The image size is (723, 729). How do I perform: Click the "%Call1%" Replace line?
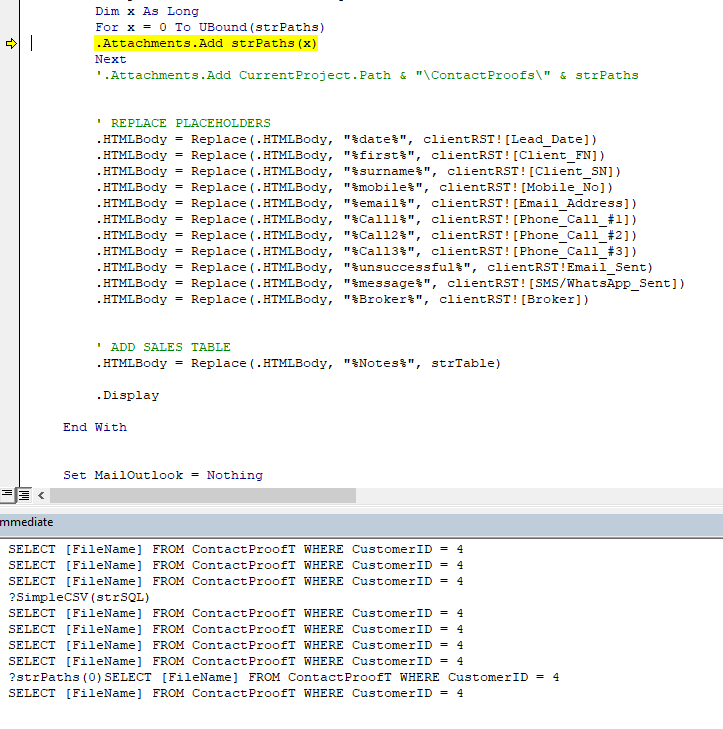pyautogui.click(x=366, y=219)
